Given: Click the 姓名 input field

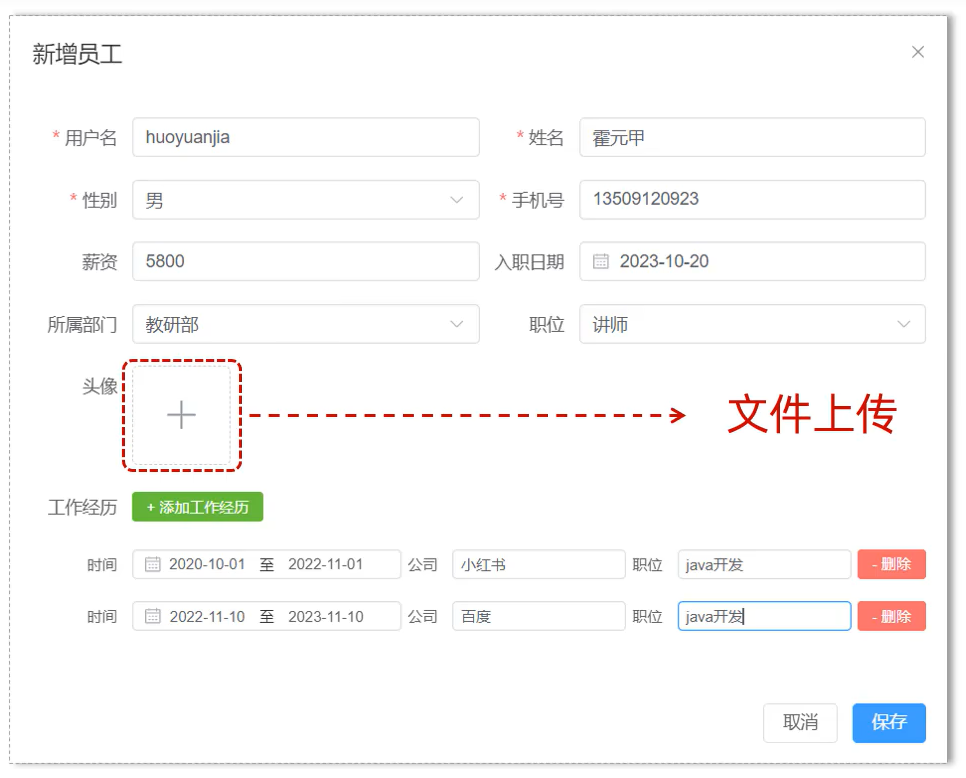Looking at the screenshot, I should 752,138.
